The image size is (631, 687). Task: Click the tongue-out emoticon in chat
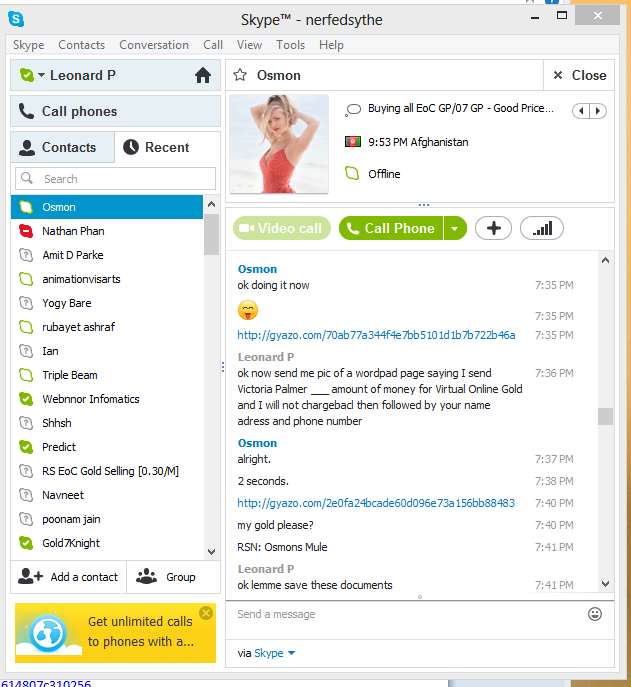tap(248, 310)
